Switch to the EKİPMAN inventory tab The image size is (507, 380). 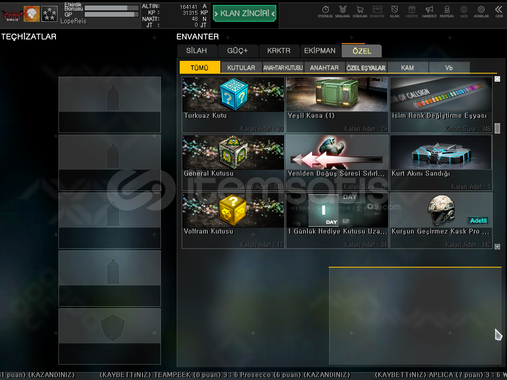320,51
